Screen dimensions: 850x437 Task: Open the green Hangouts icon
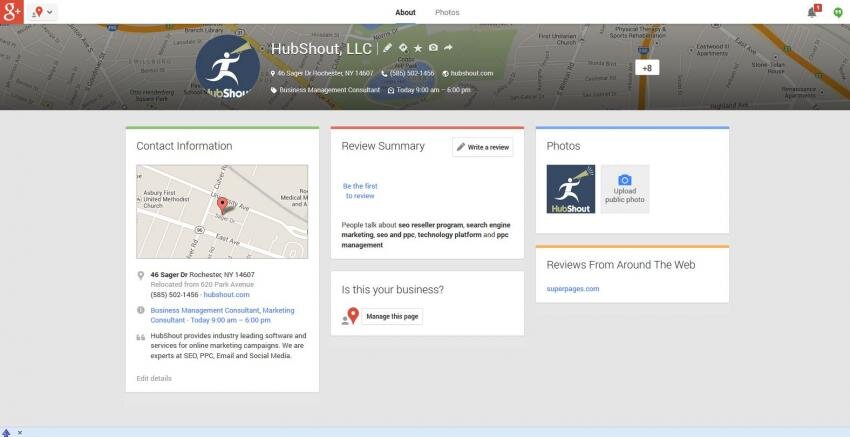[838, 12]
